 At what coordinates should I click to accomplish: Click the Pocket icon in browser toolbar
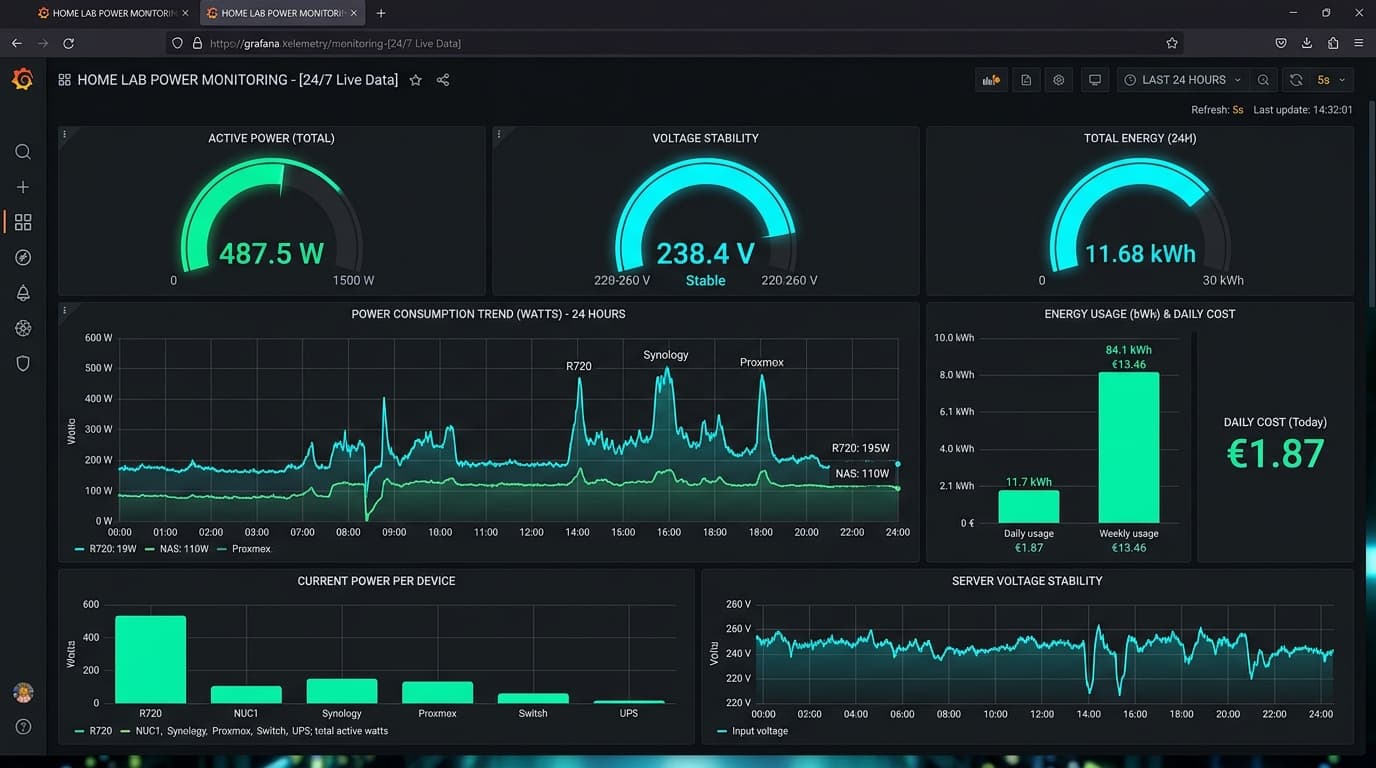pyautogui.click(x=1281, y=43)
